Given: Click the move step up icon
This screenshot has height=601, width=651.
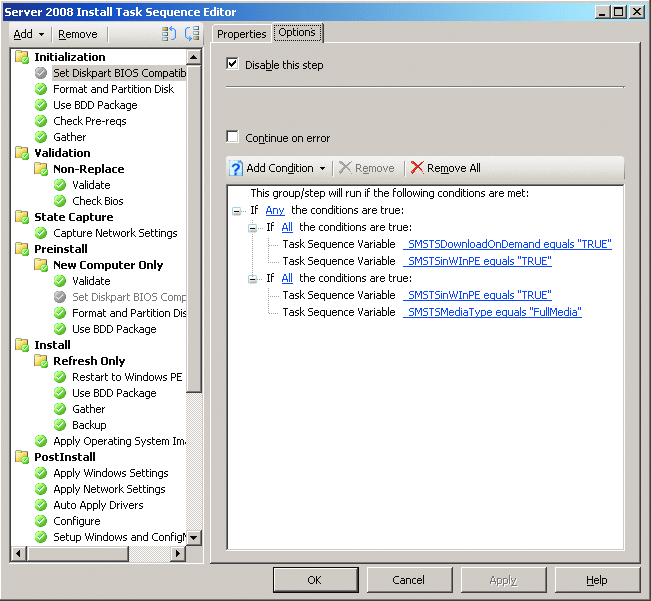Looking at the screenshot, I should [x=170, y=34].
